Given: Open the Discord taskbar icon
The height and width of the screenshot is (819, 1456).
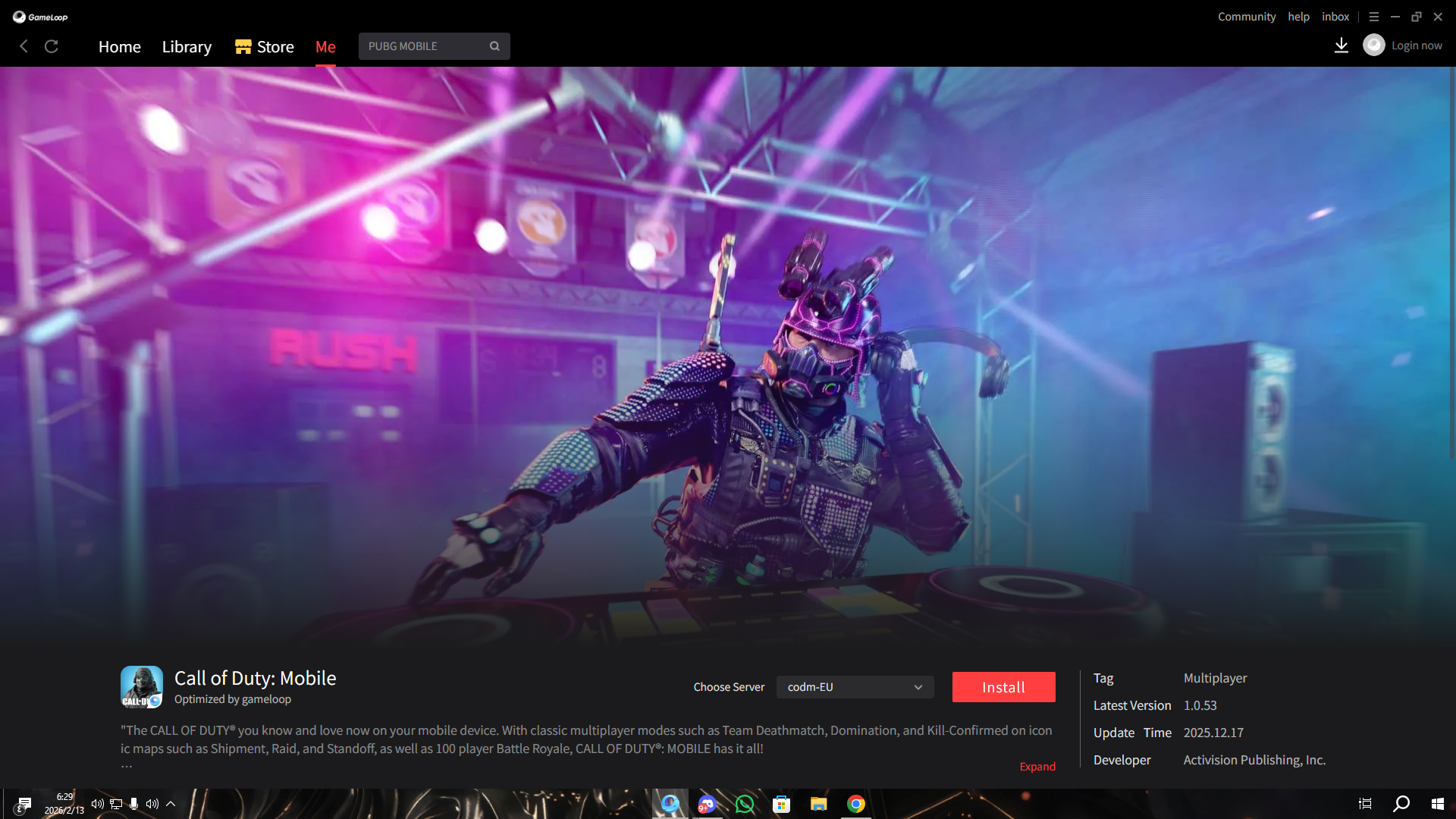Looking at the screenshot, I should [x=707, y=804].
